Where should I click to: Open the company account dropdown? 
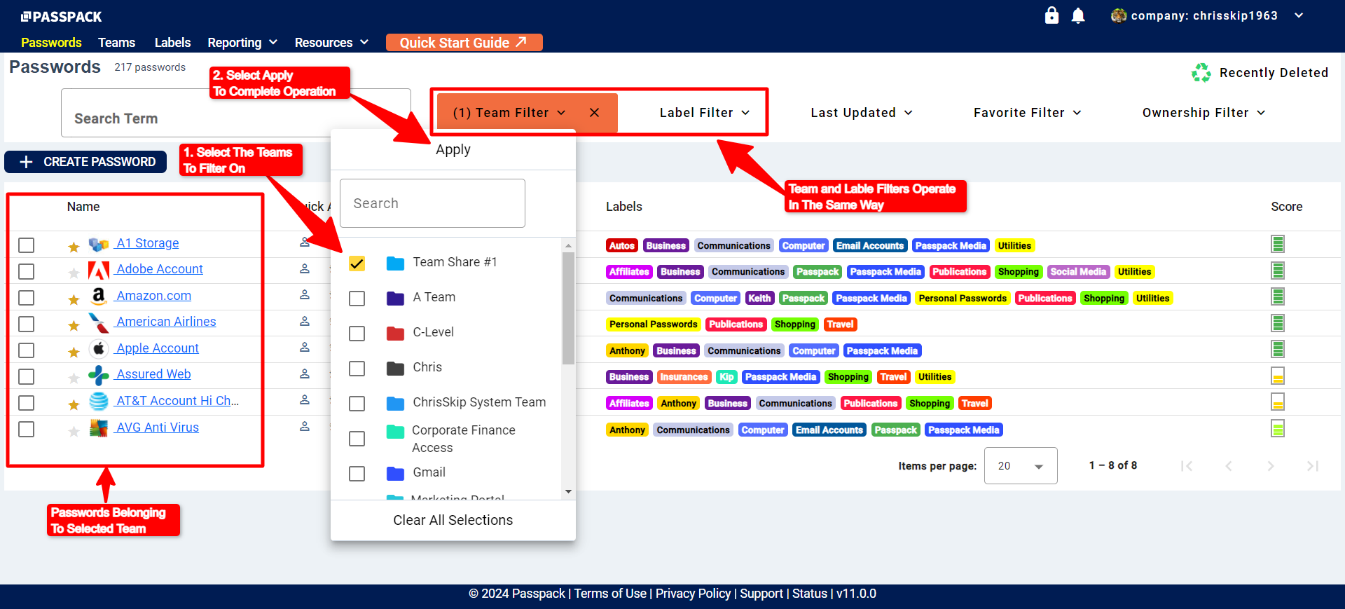(x=1208, y=15)
